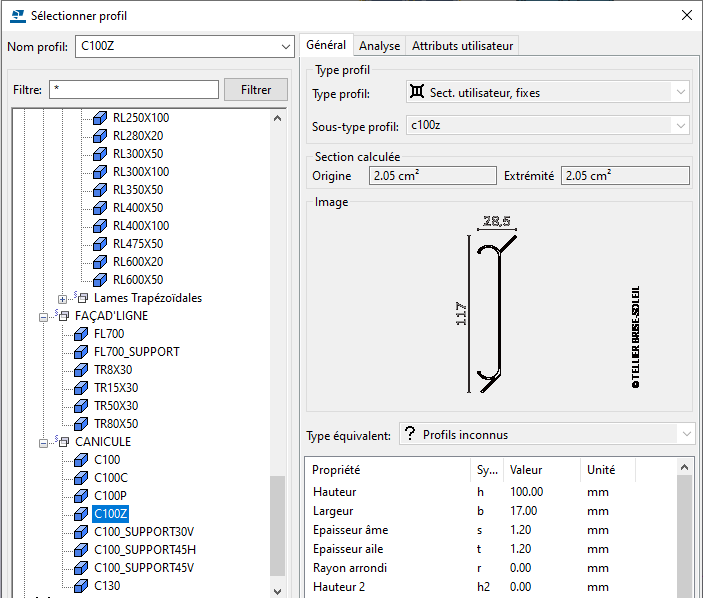Select the C100C profile in tree
This screenshot has height=598, width=703.
coord(110,478)
